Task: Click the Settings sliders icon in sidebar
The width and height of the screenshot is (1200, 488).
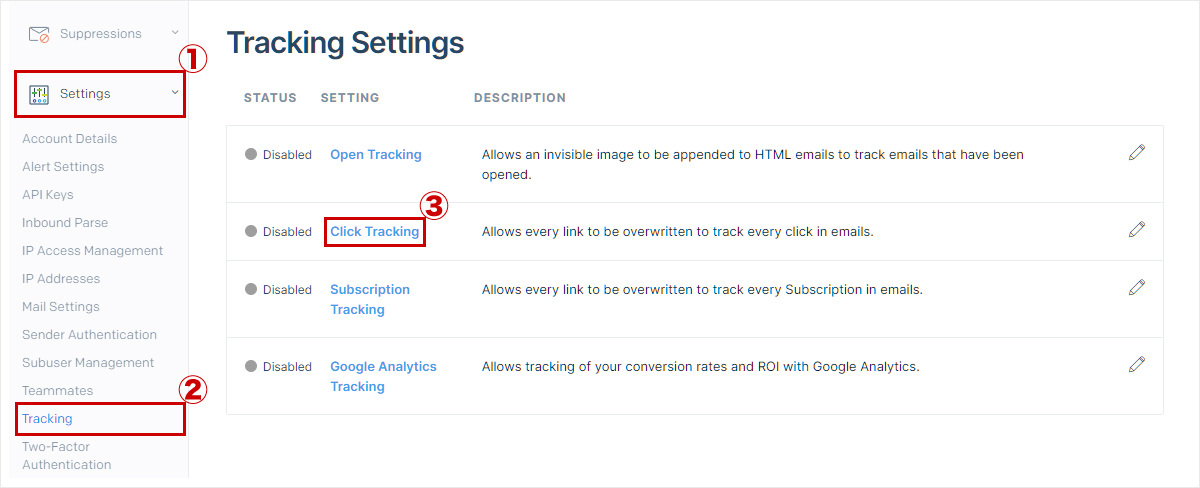Action: tap(39, 94)
